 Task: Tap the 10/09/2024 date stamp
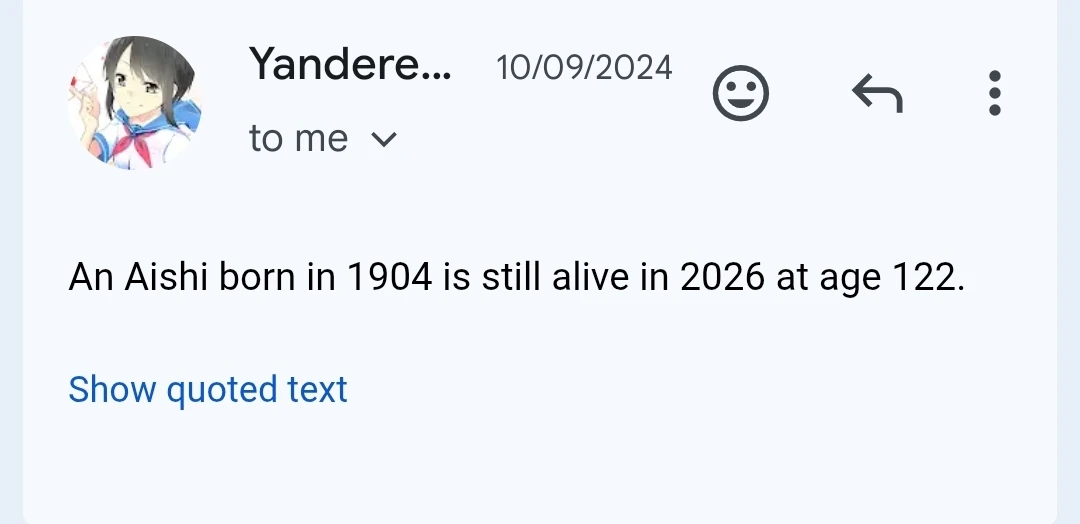tap(584, 68)
